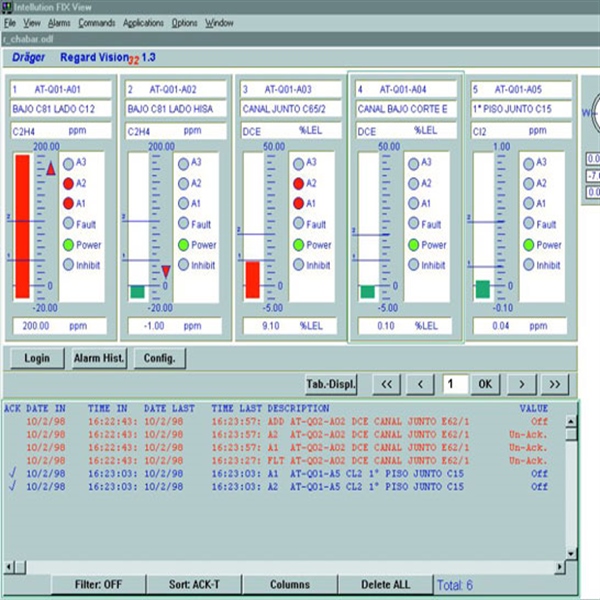This screenshot has height=600, width=600.
Task: Open the Applications menu
Action: pyautogui.click(x=143, y=22)
